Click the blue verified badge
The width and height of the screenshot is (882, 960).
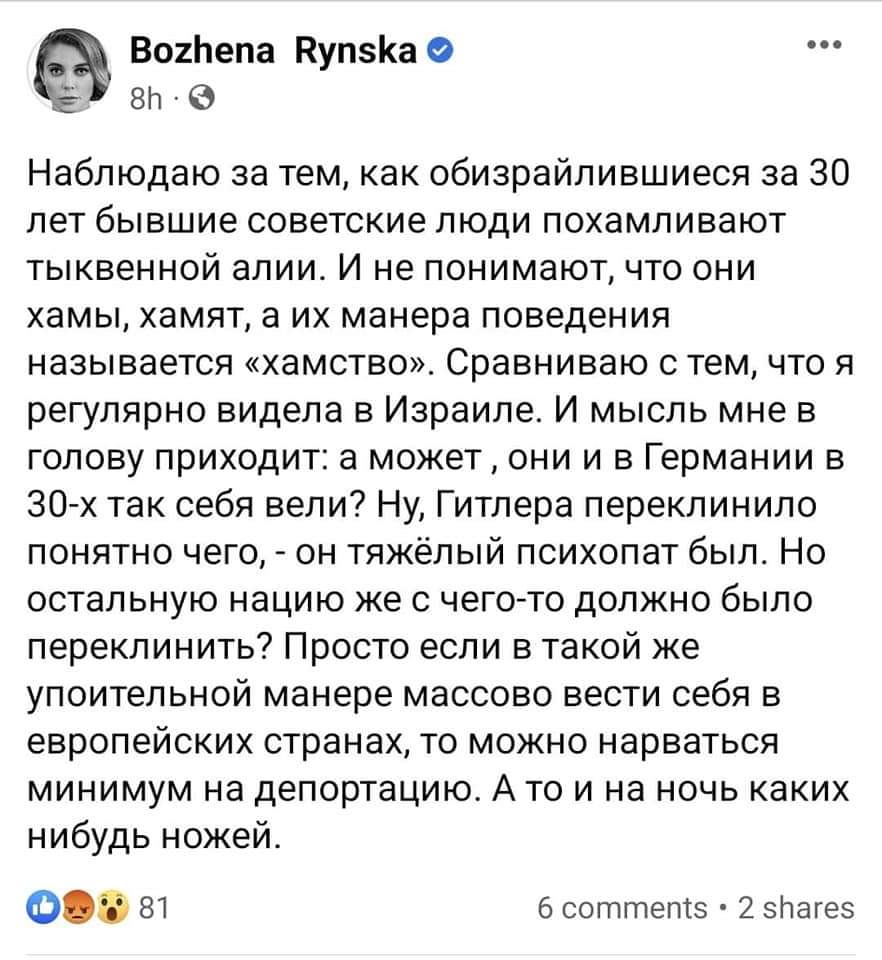coord(439,52)
